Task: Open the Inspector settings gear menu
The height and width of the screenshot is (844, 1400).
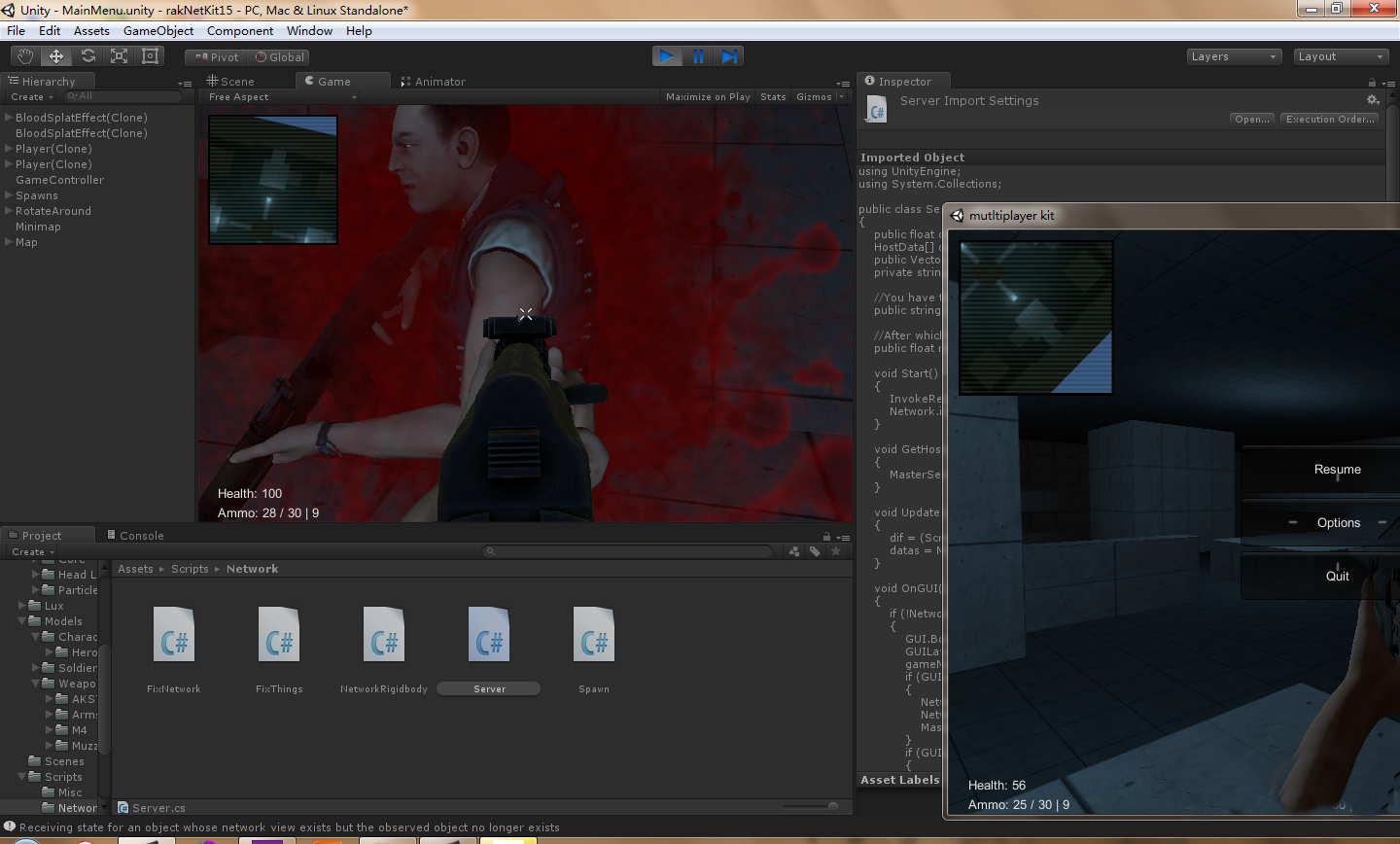Action: 1373,100
